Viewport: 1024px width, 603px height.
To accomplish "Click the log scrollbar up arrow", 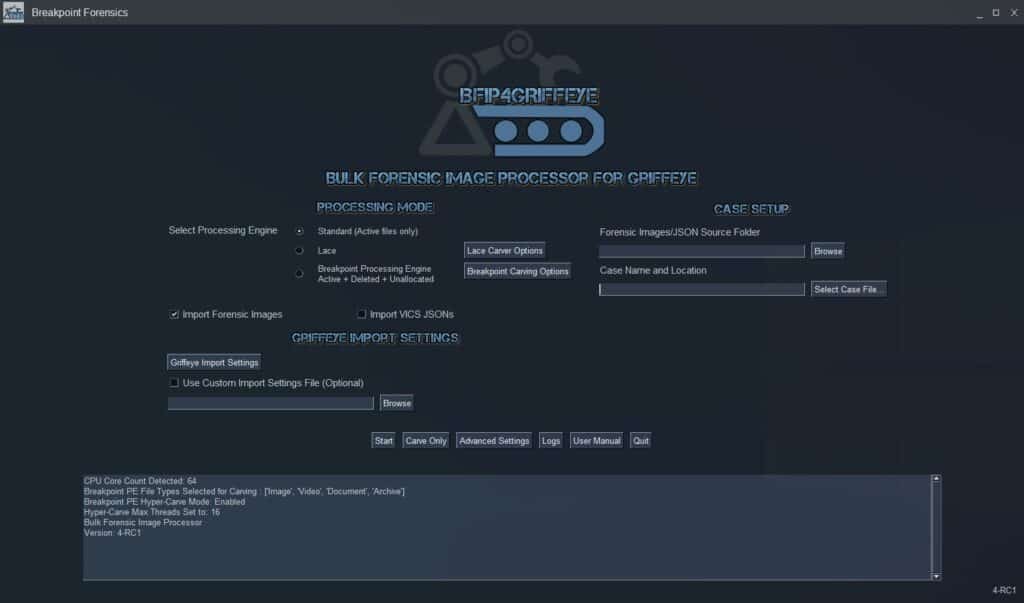I will pyautogui.click(x=936, y=479).
